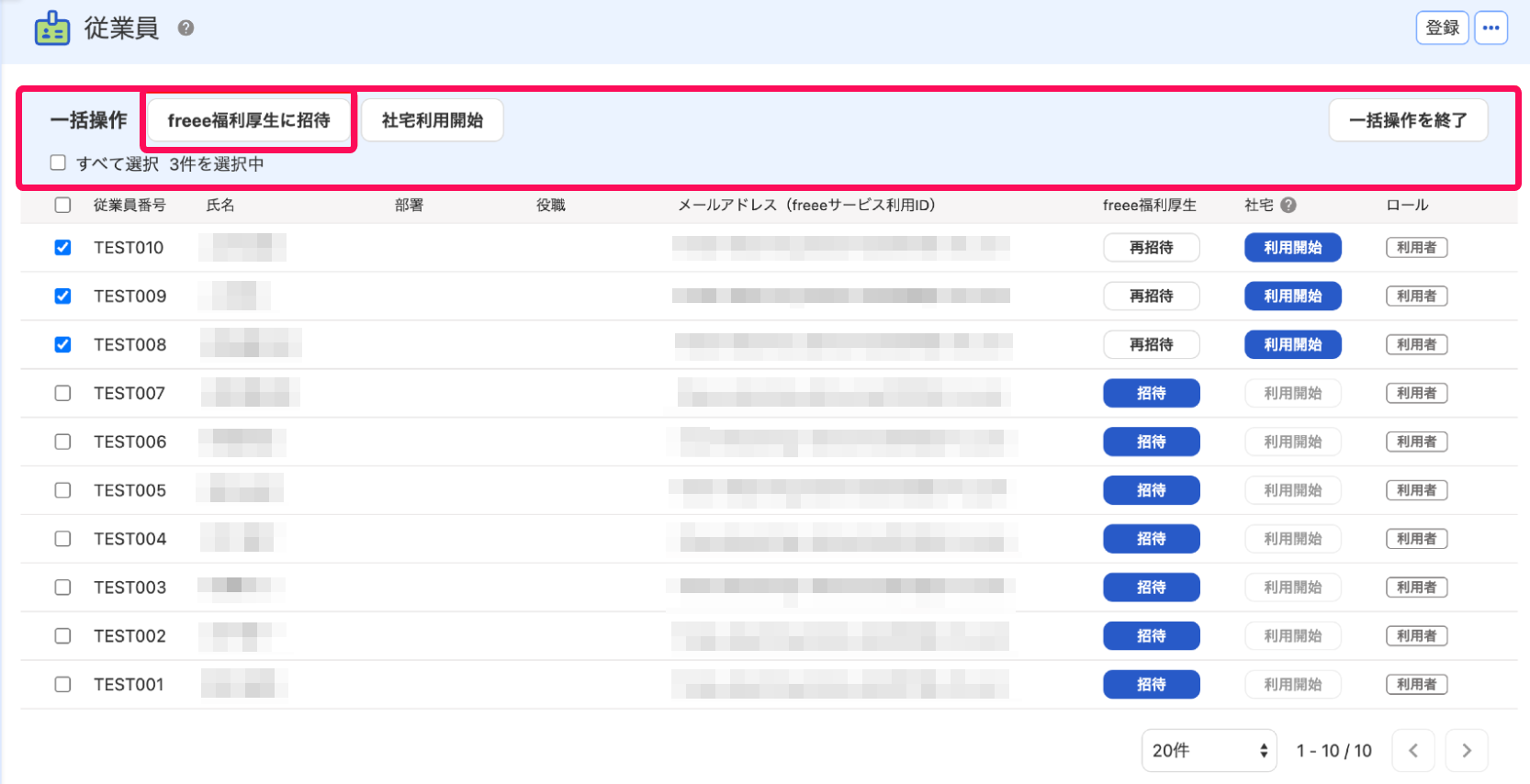Click employee number TEST006
1530x784 pixels.
(x=129, y=442)
